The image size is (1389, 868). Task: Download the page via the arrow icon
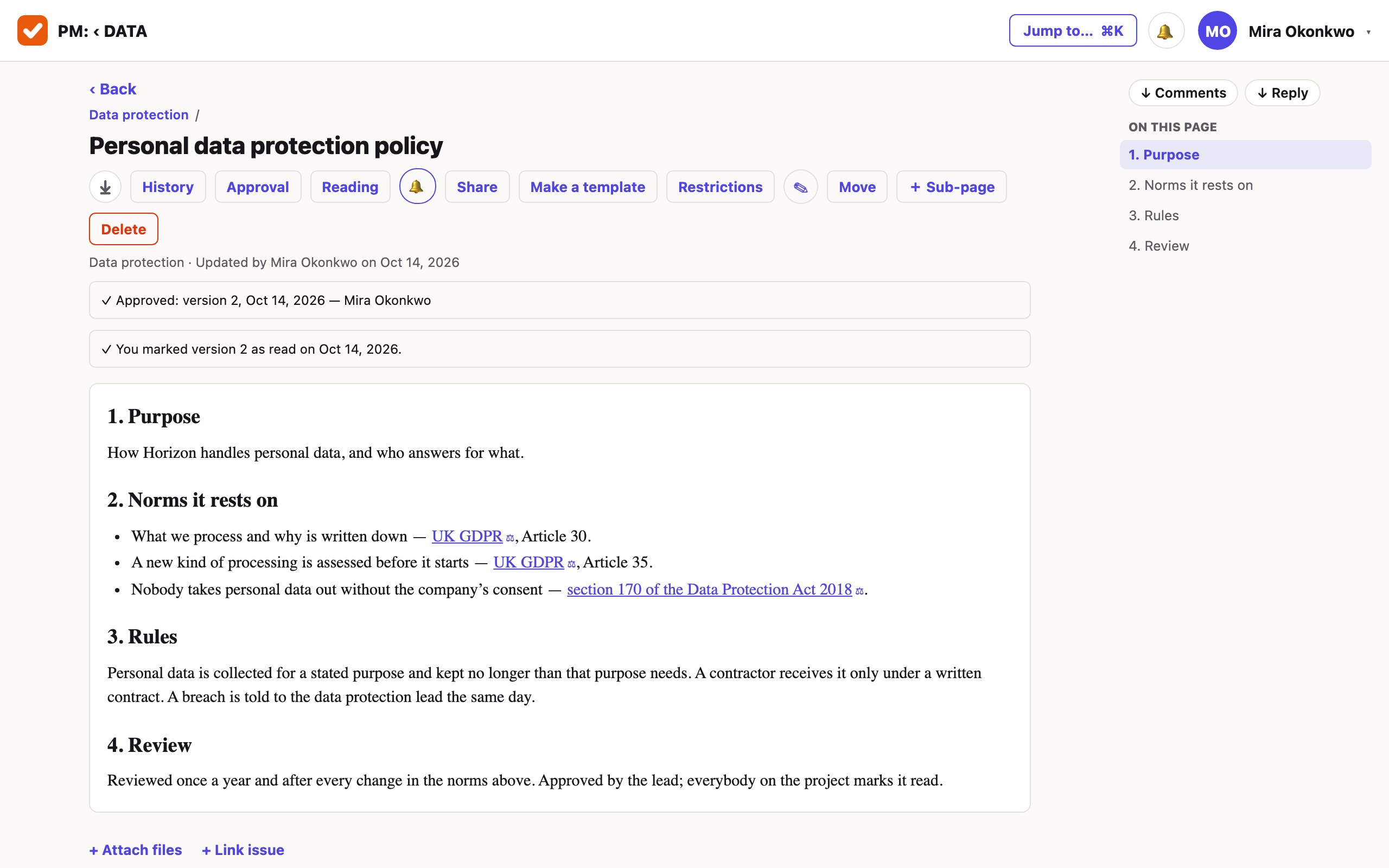tap(105, 187)
